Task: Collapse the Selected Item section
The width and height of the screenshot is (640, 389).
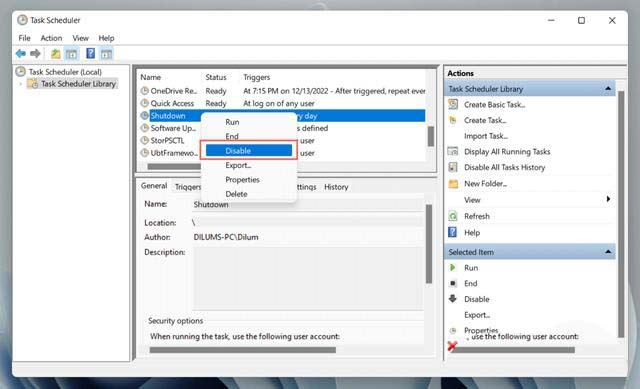Action: (x=608, y=252)
